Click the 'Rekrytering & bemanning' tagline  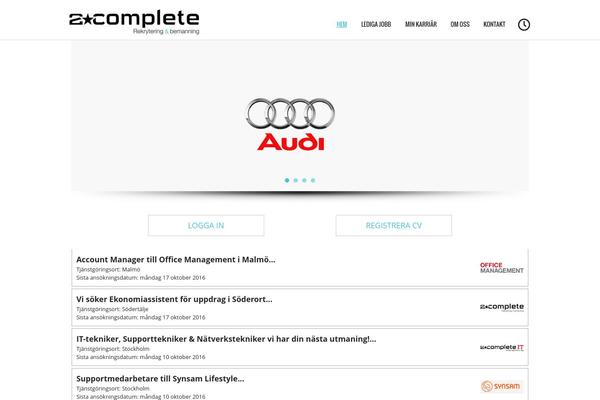pos(166,31)
